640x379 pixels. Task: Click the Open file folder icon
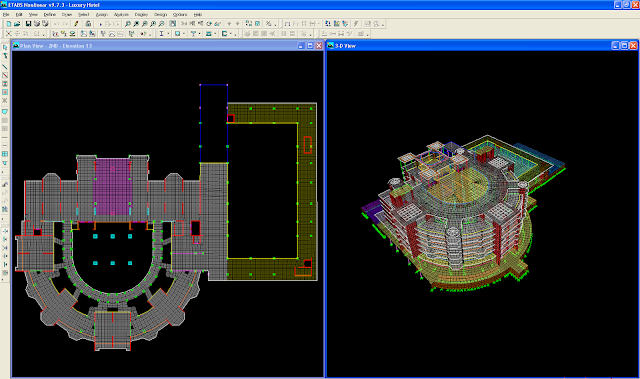click(x=17, y=24)
